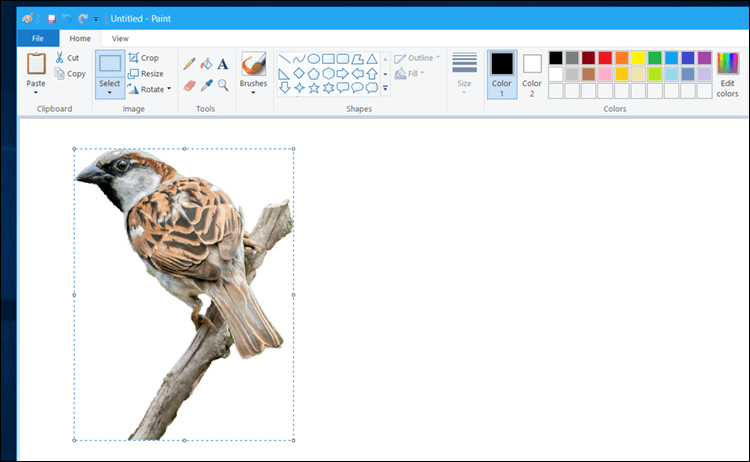Activate the Color 1 foreground swatch
Image resolution: width=750 pixels, height=462 pixels.
(x=502, y=74)
